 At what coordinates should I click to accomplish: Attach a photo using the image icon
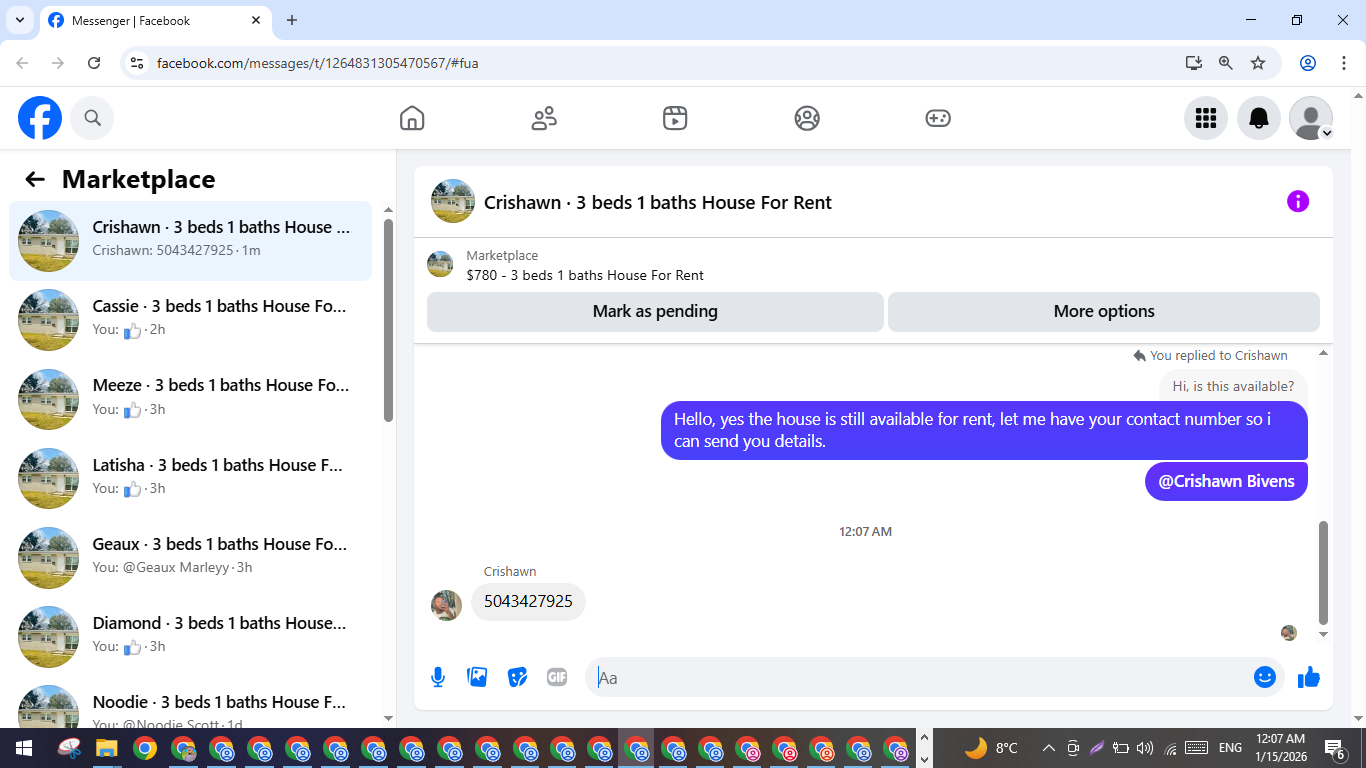(x=478, y=677)
